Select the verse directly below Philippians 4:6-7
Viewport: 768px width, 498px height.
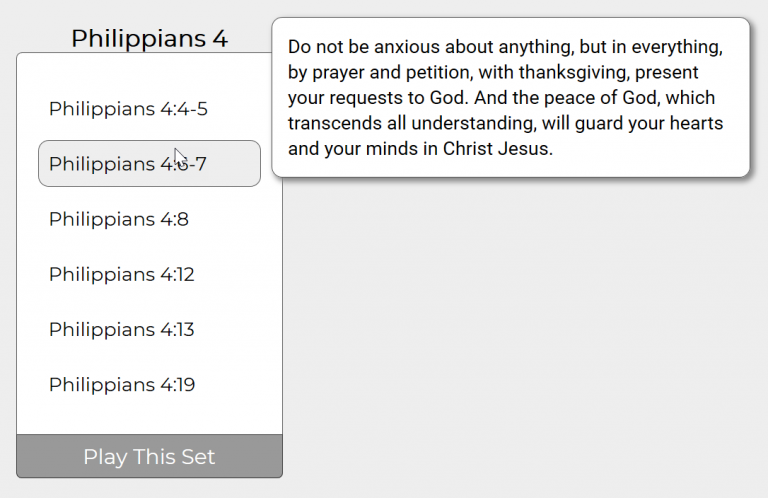pyautogui.click(x=119, y=219)
